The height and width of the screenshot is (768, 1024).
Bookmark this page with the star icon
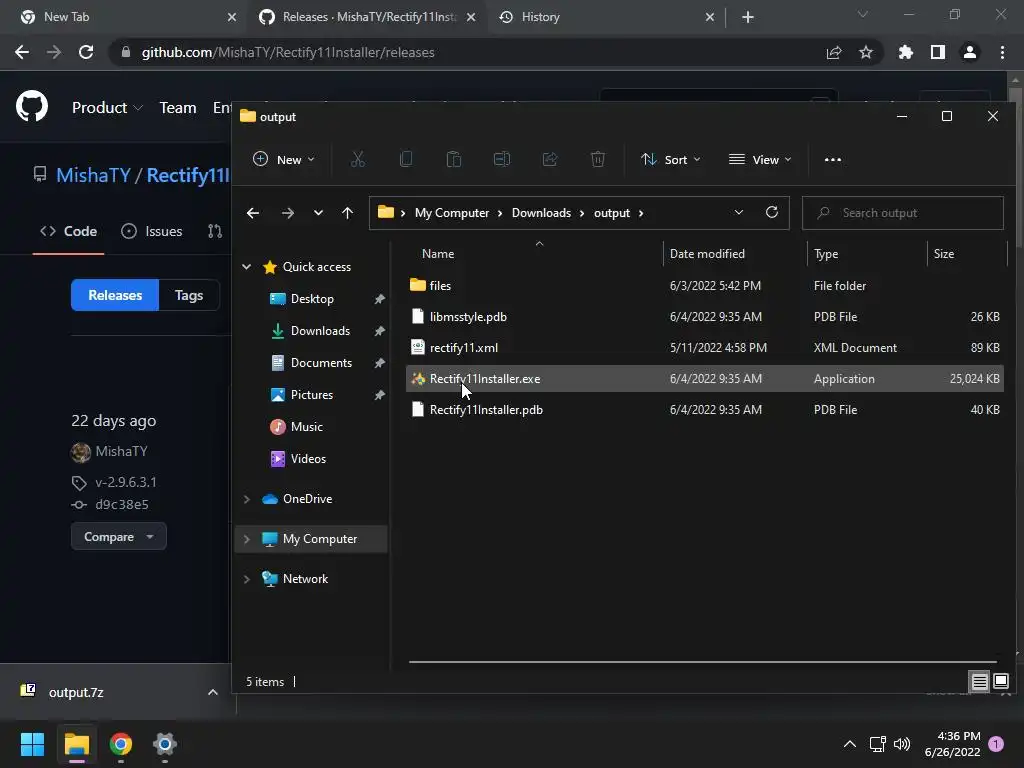pyautogui.click(x=866, y=52)
